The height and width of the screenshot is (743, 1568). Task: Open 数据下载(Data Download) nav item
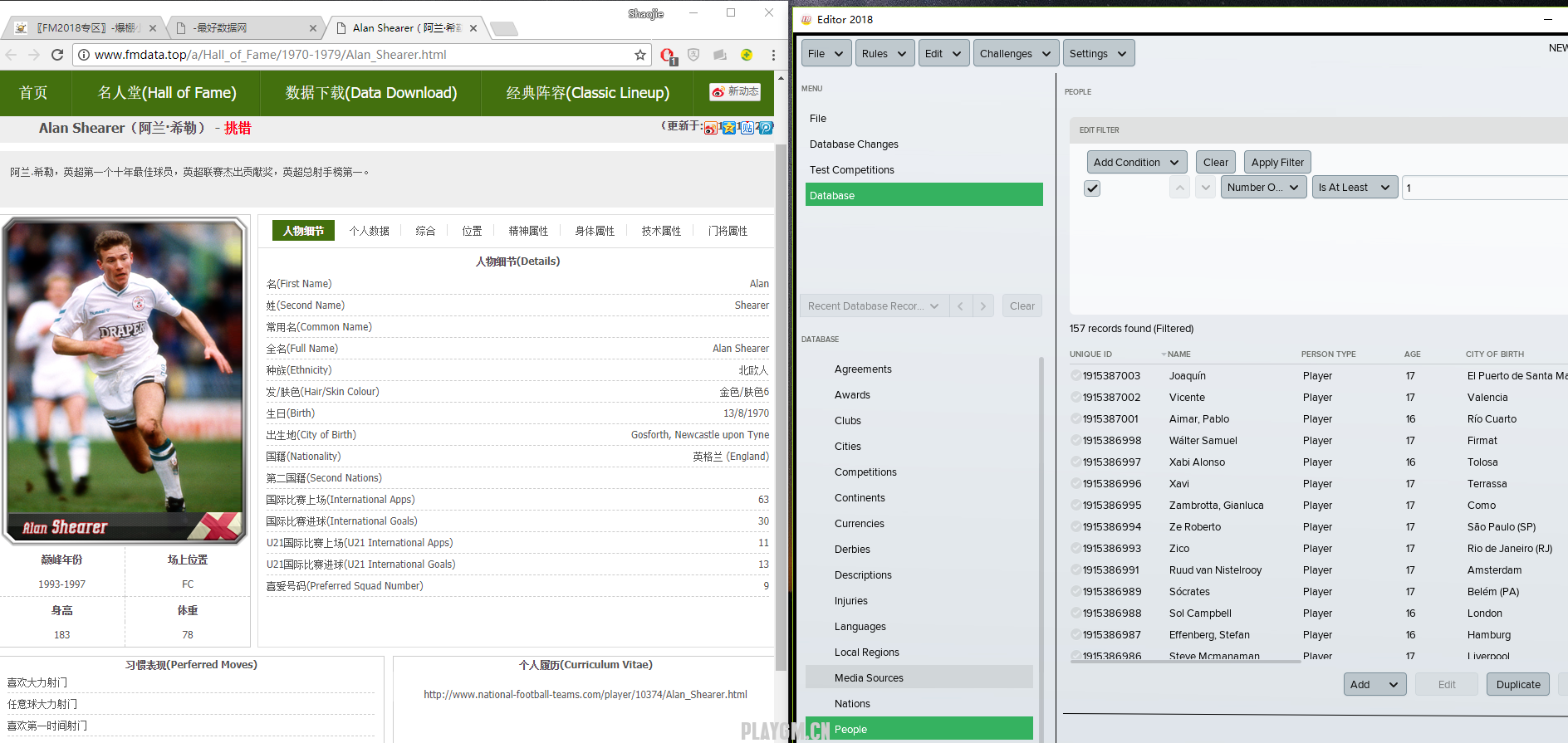pos(371,93)
